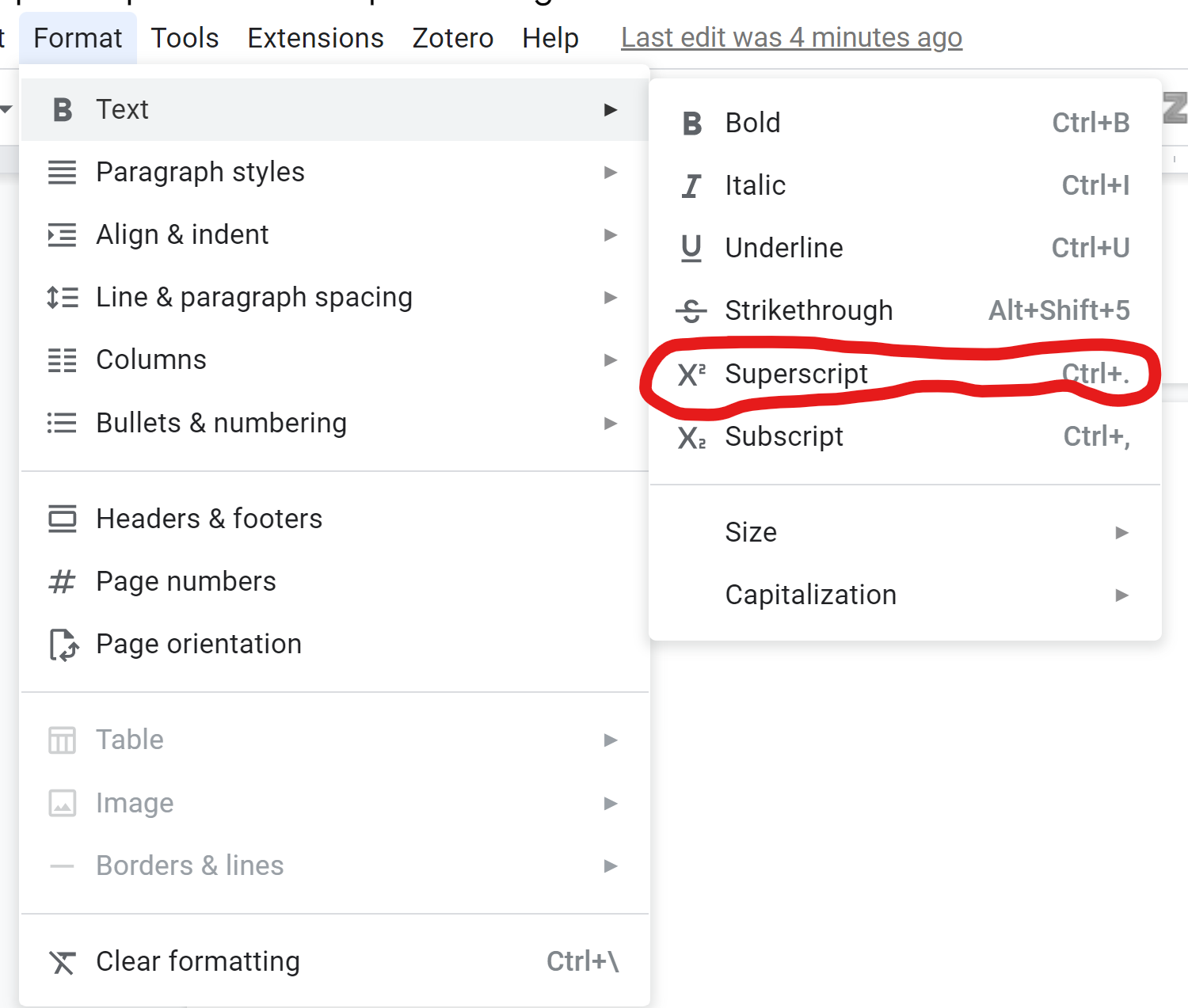Click the Paragraph styles icon
1188x1008 pixels.
point(62,172)
